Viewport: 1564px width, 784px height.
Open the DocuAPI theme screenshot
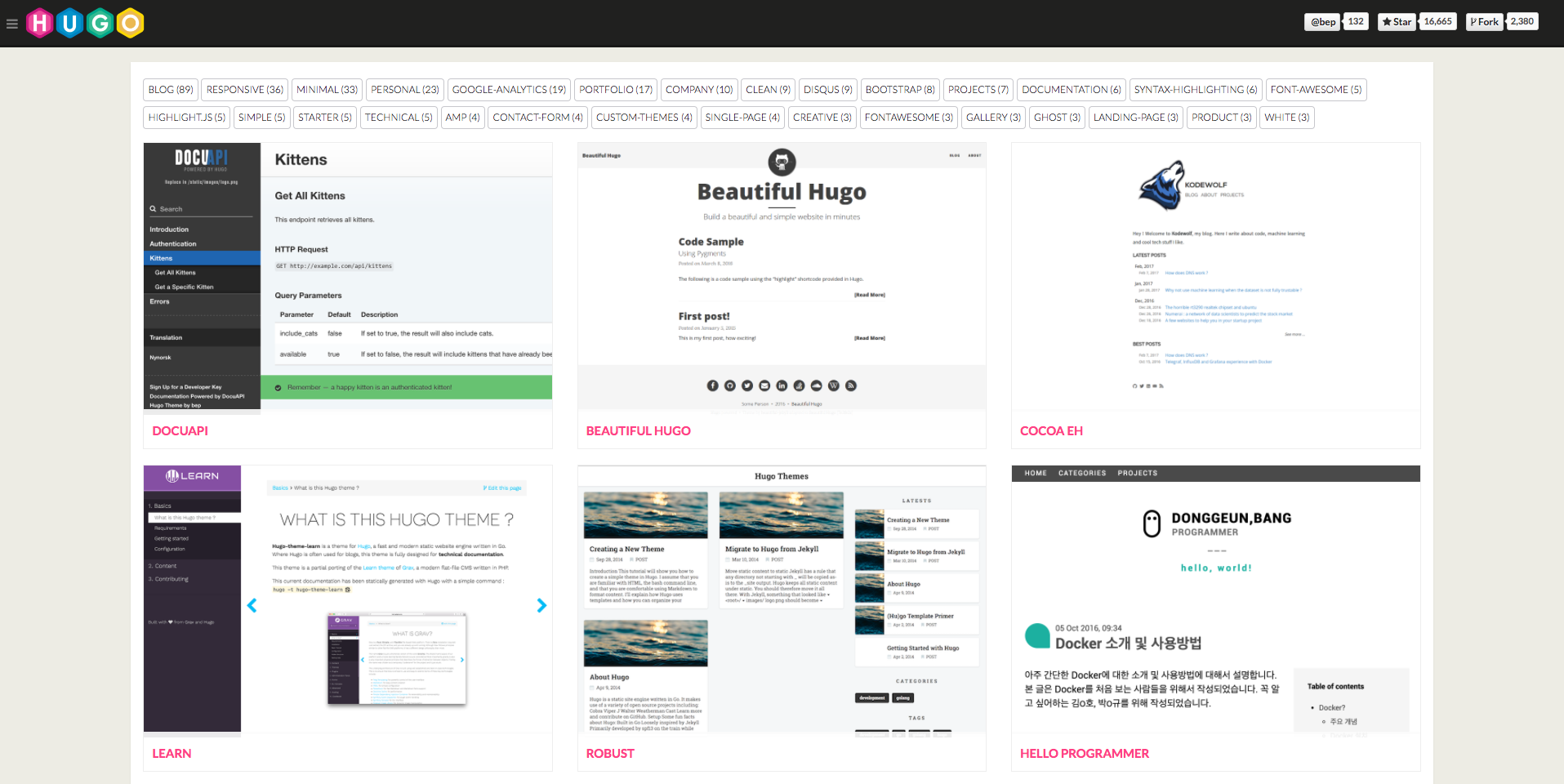348,278
